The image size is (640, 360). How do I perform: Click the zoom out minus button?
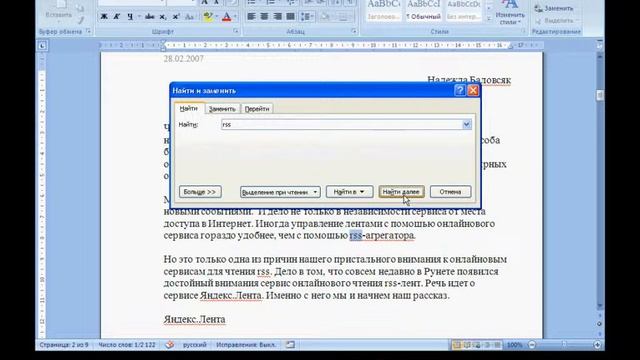click(532, 345)
